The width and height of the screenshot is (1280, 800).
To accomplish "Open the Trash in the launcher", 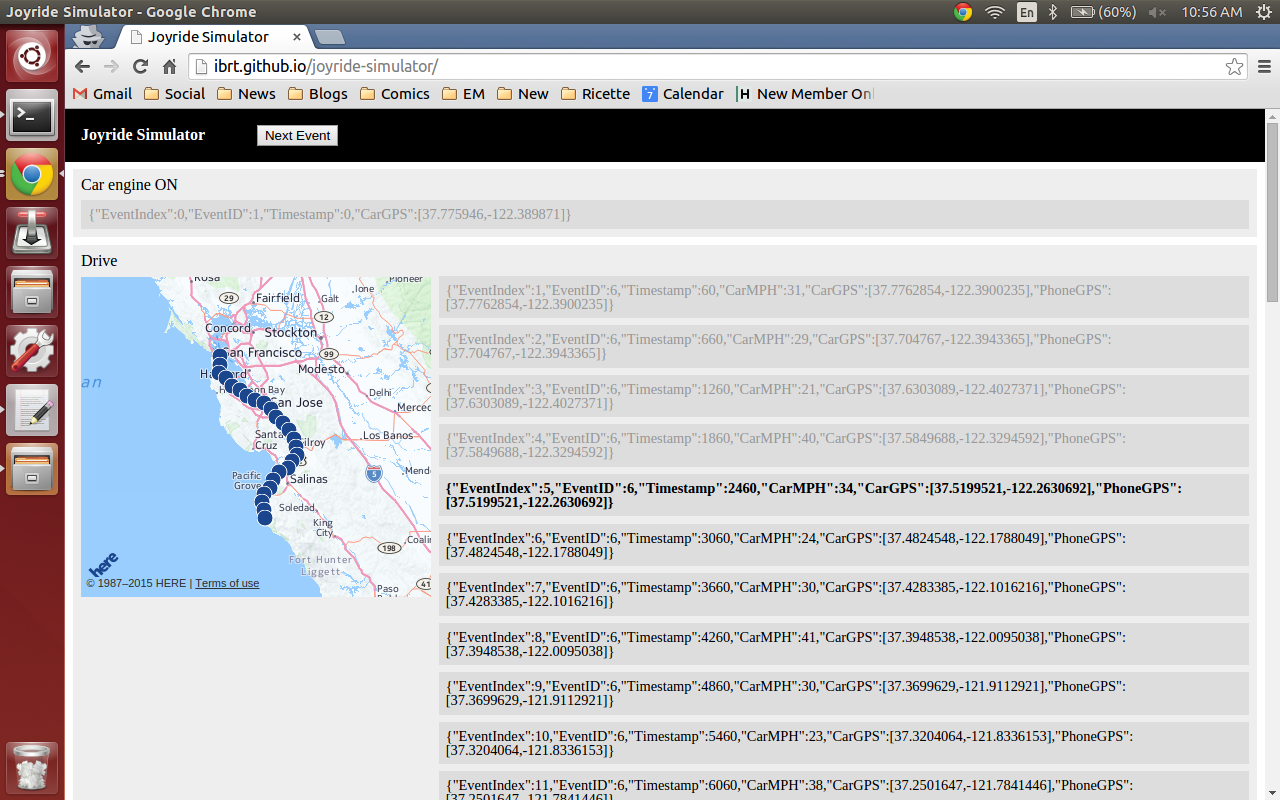I will point(32,767).
